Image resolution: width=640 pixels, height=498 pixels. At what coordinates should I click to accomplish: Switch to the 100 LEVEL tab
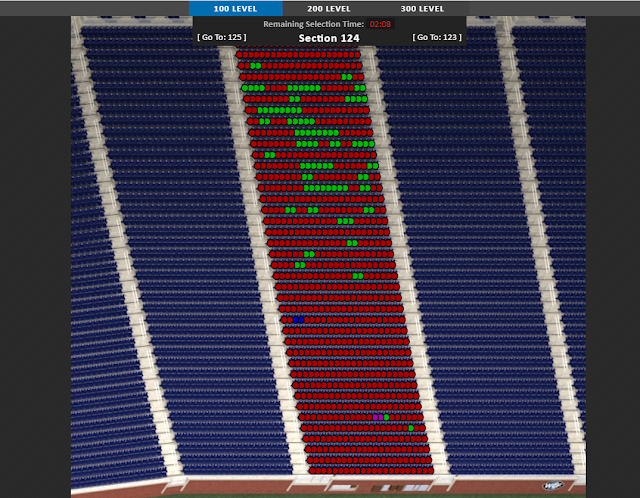236,9
